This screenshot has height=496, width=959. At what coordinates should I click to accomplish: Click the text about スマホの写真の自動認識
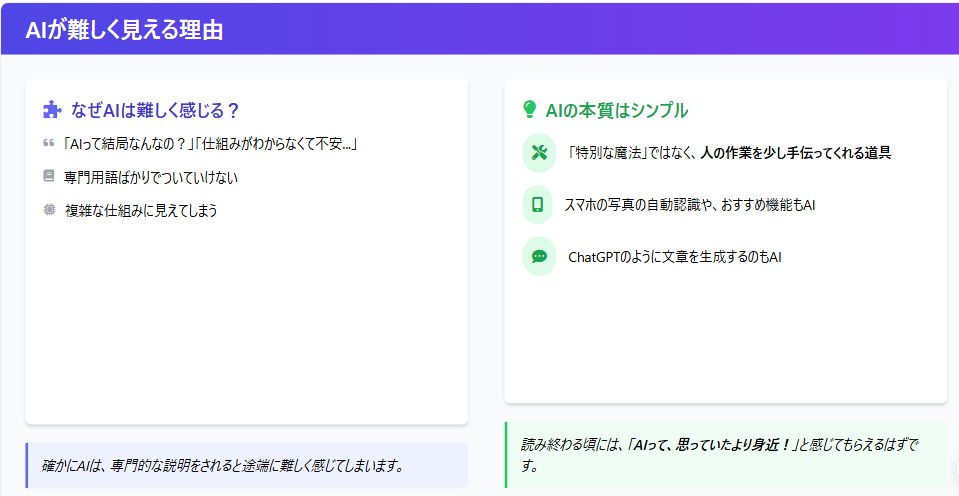point(690,204)
